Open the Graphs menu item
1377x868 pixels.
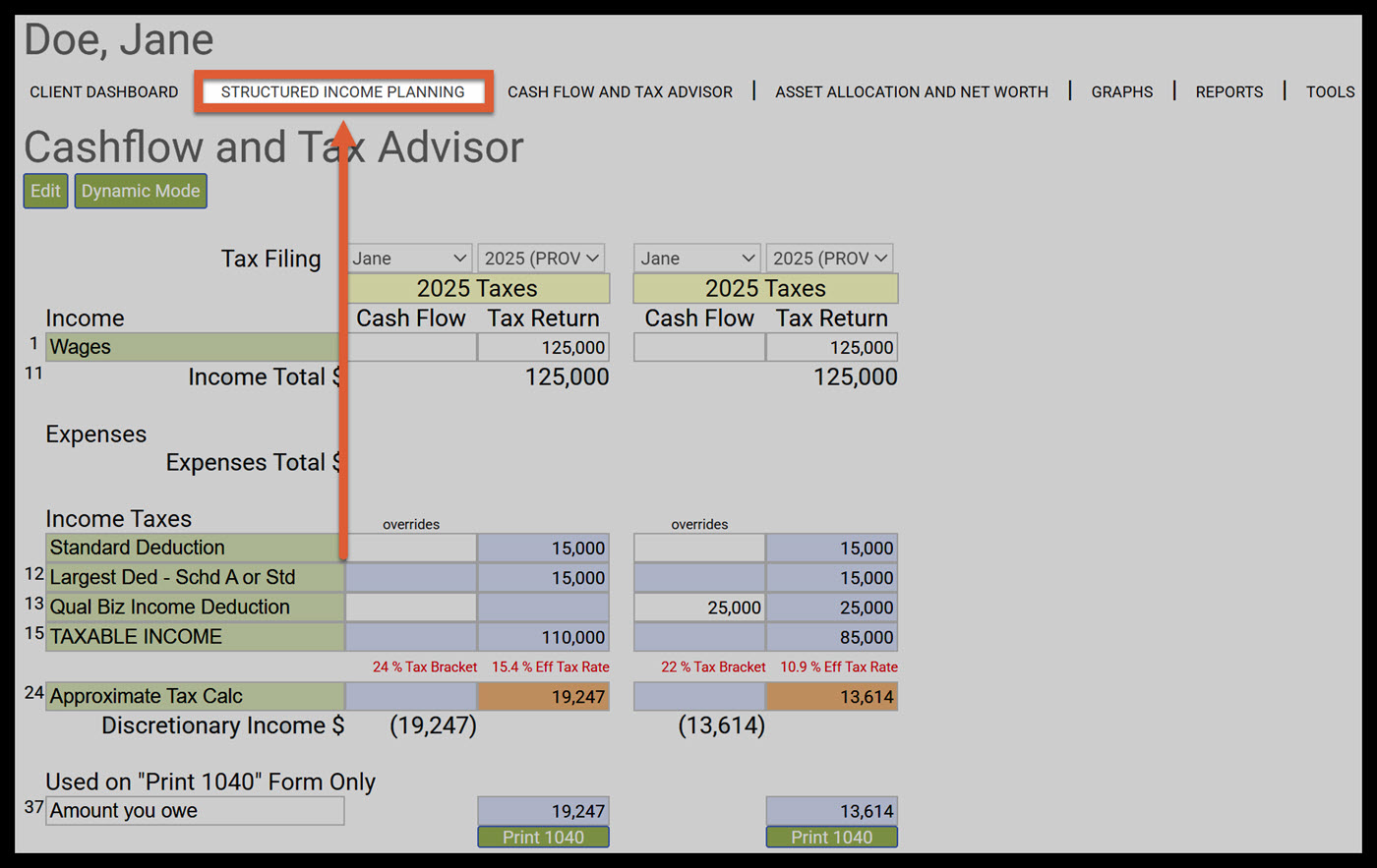(x=1122, y=91)
